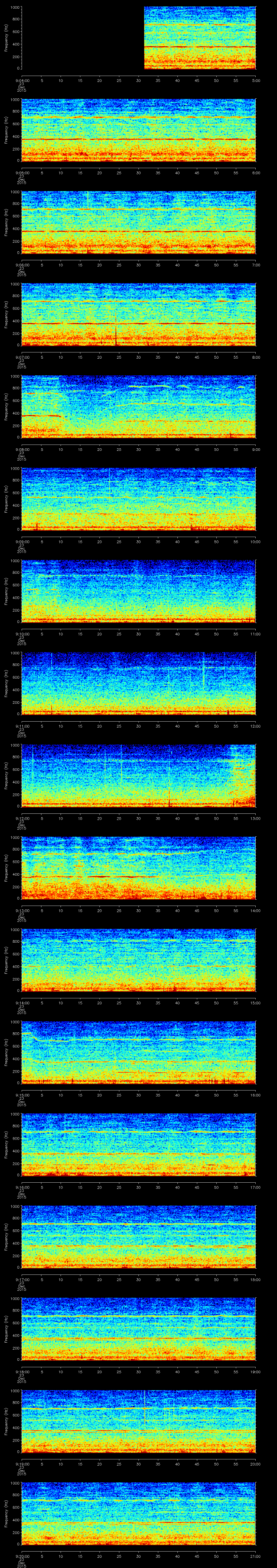This screenshot has width=277, height=1568.
Task: Click the 21:00 end time label
Action: [256, 1556]
